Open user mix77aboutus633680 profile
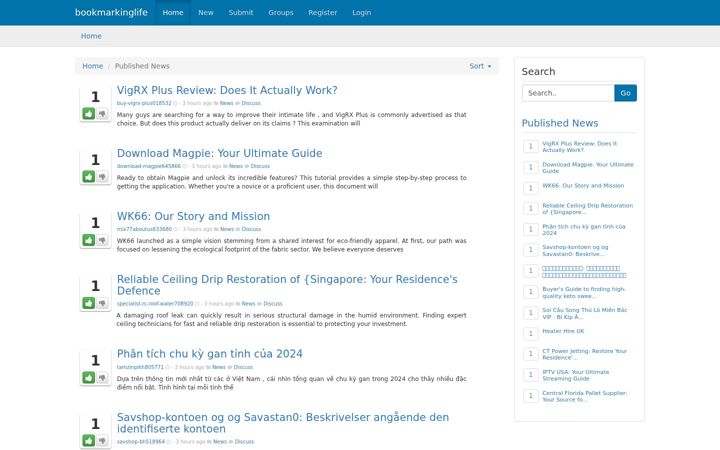 click(144, 229)
